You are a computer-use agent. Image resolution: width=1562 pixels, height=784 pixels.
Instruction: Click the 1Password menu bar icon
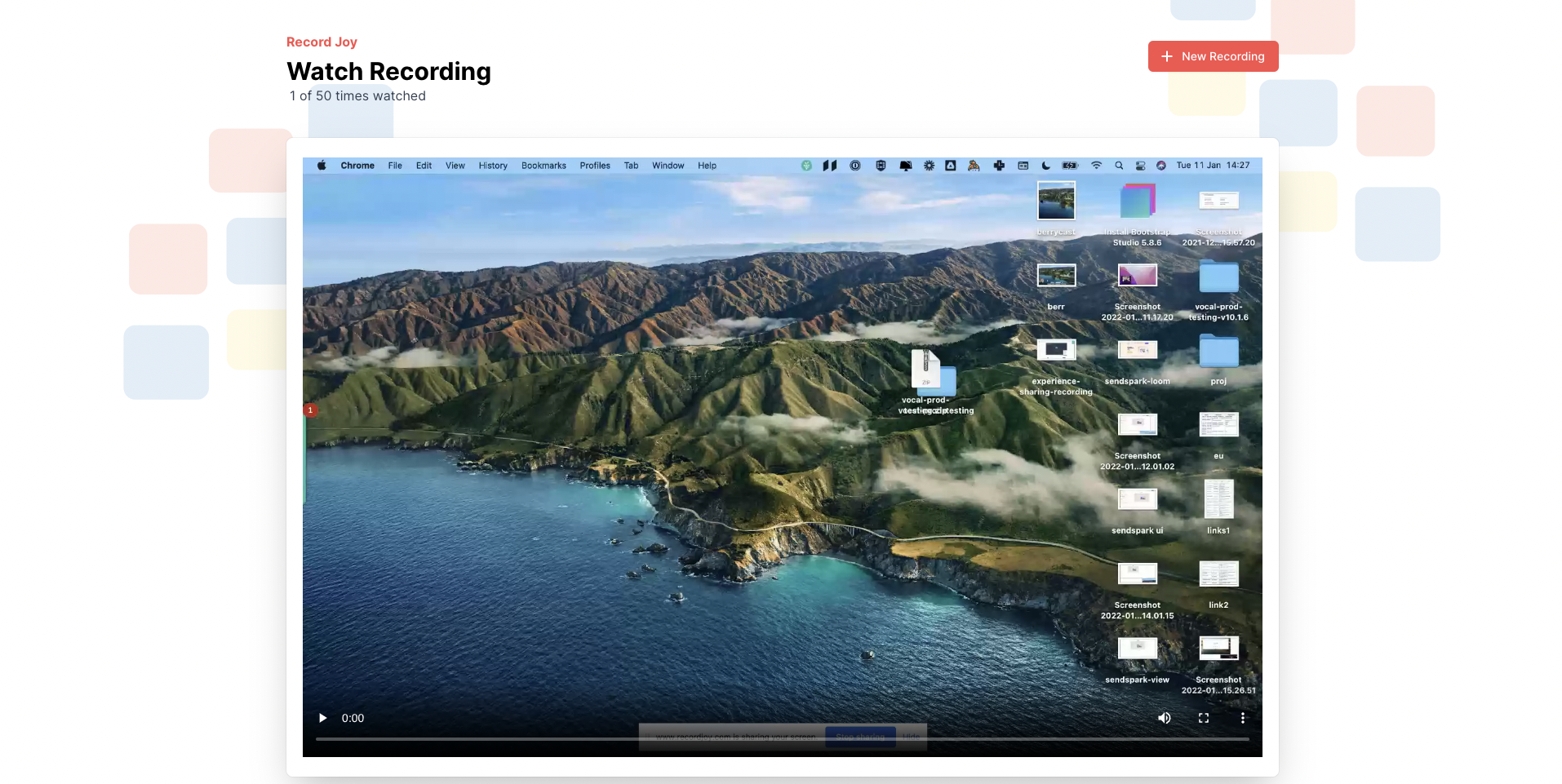point(855,166)
